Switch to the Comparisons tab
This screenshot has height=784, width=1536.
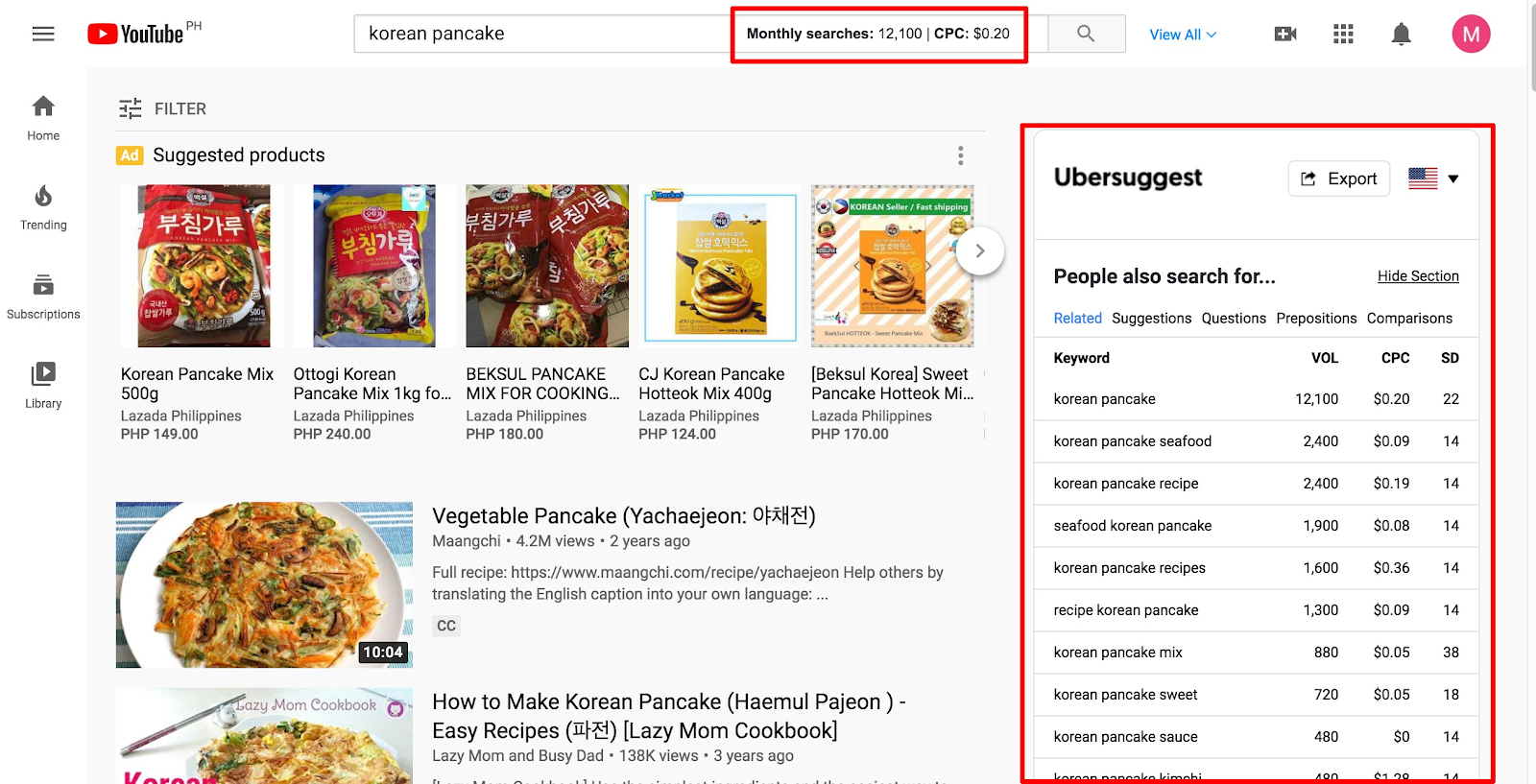coord(1409,319)
